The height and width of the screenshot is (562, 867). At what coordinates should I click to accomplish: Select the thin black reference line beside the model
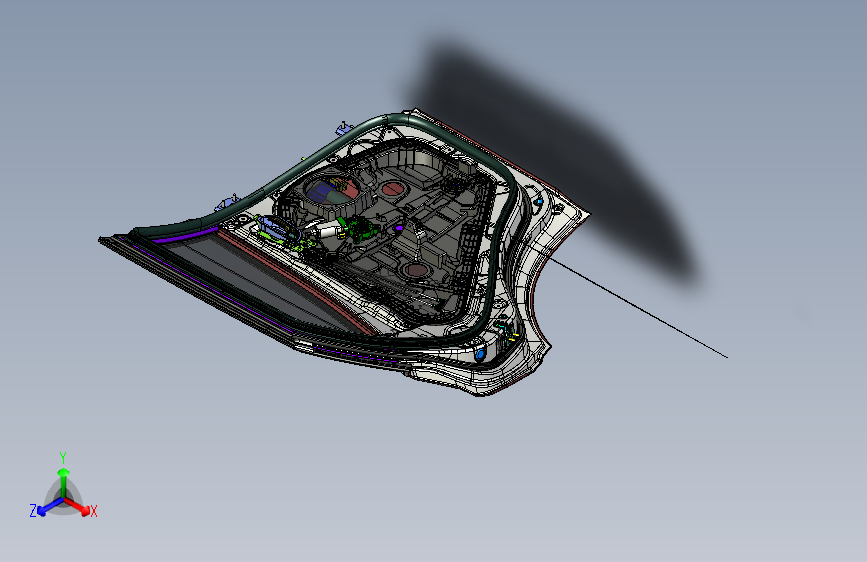638,308
